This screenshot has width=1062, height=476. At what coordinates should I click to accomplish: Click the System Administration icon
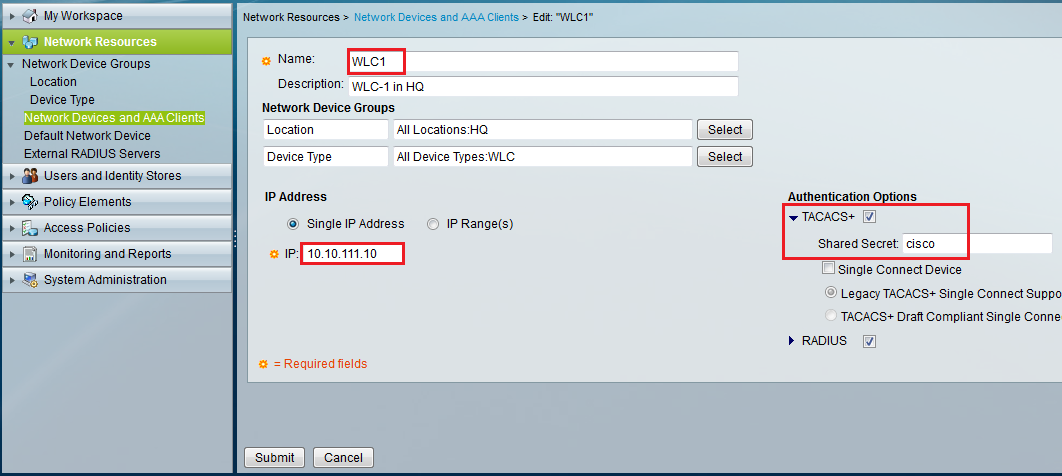pos(29,280)
